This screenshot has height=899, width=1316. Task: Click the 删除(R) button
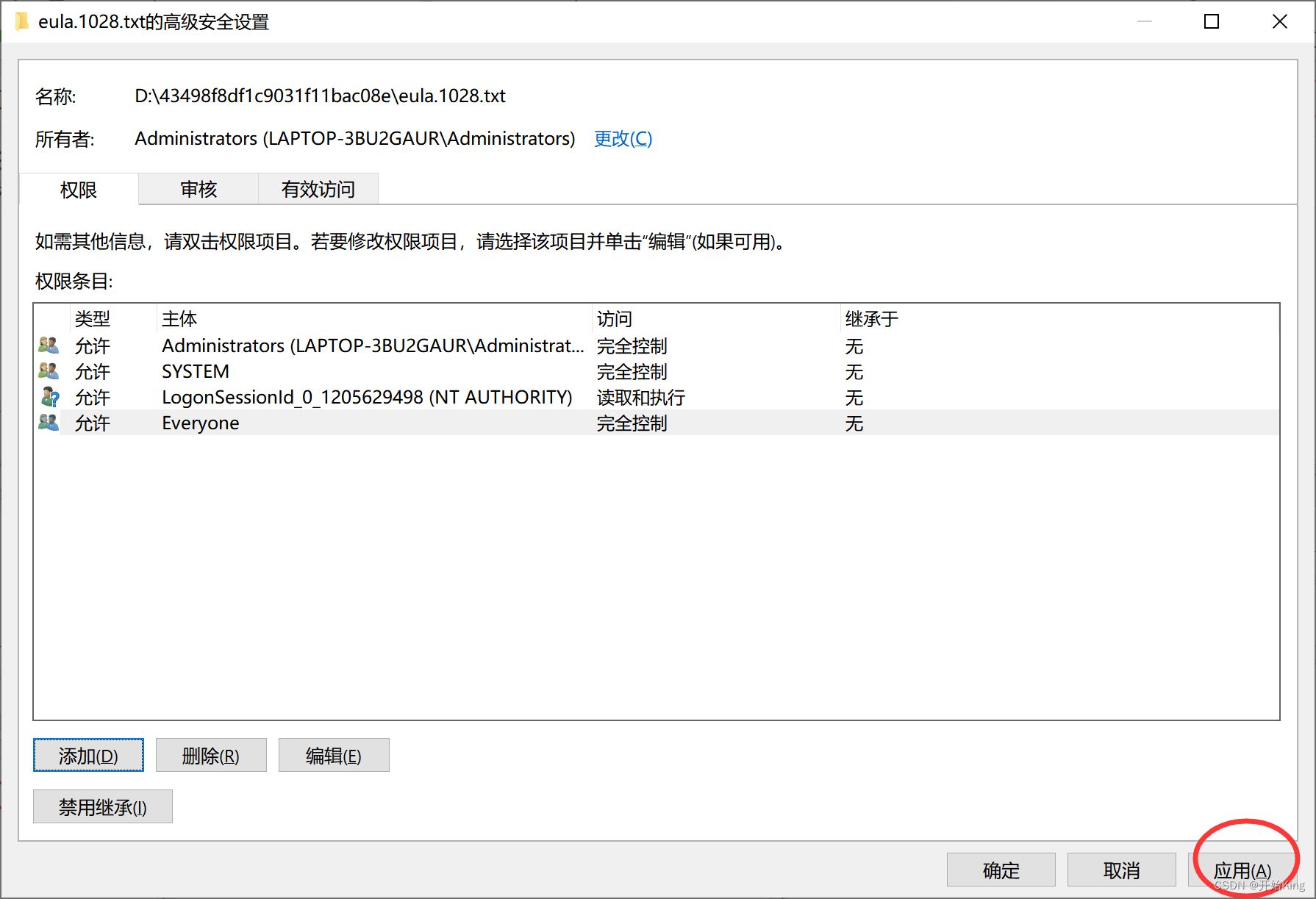pos(211,755)
